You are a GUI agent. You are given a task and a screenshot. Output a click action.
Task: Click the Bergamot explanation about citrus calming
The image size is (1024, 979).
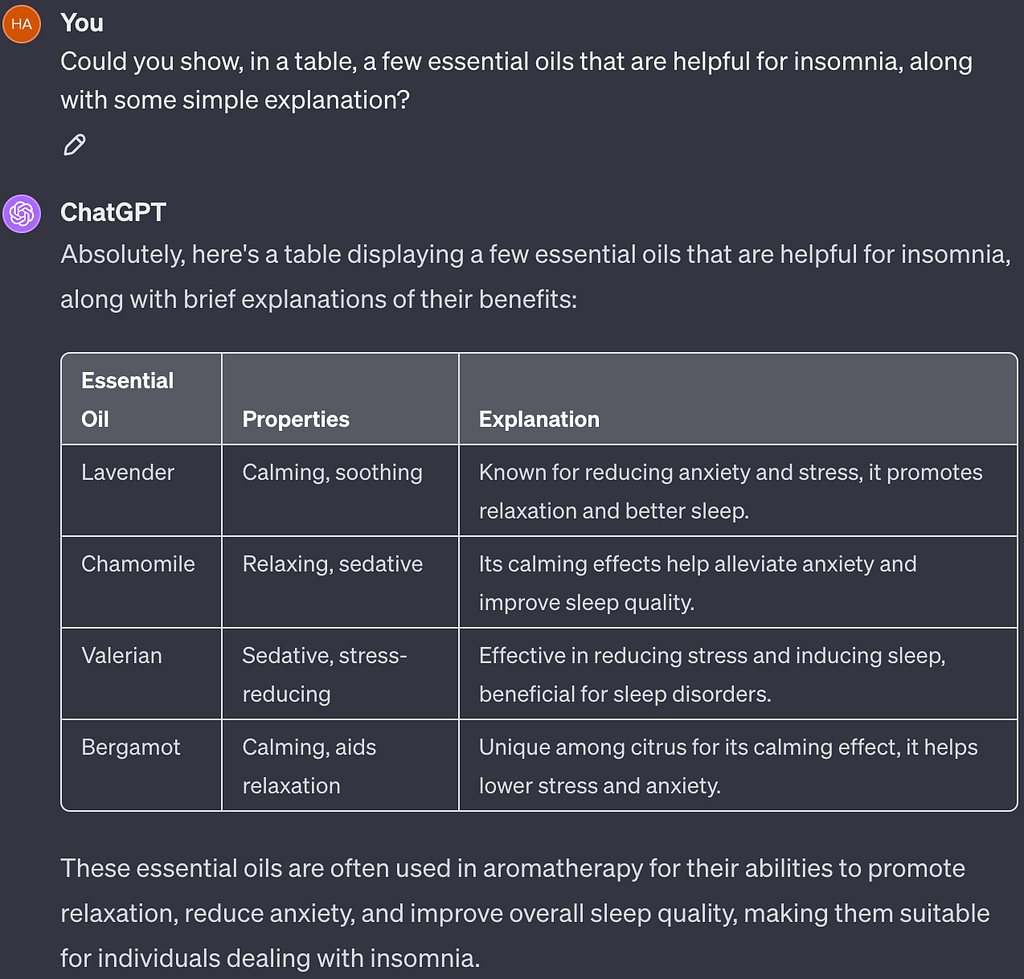(738, 765)
